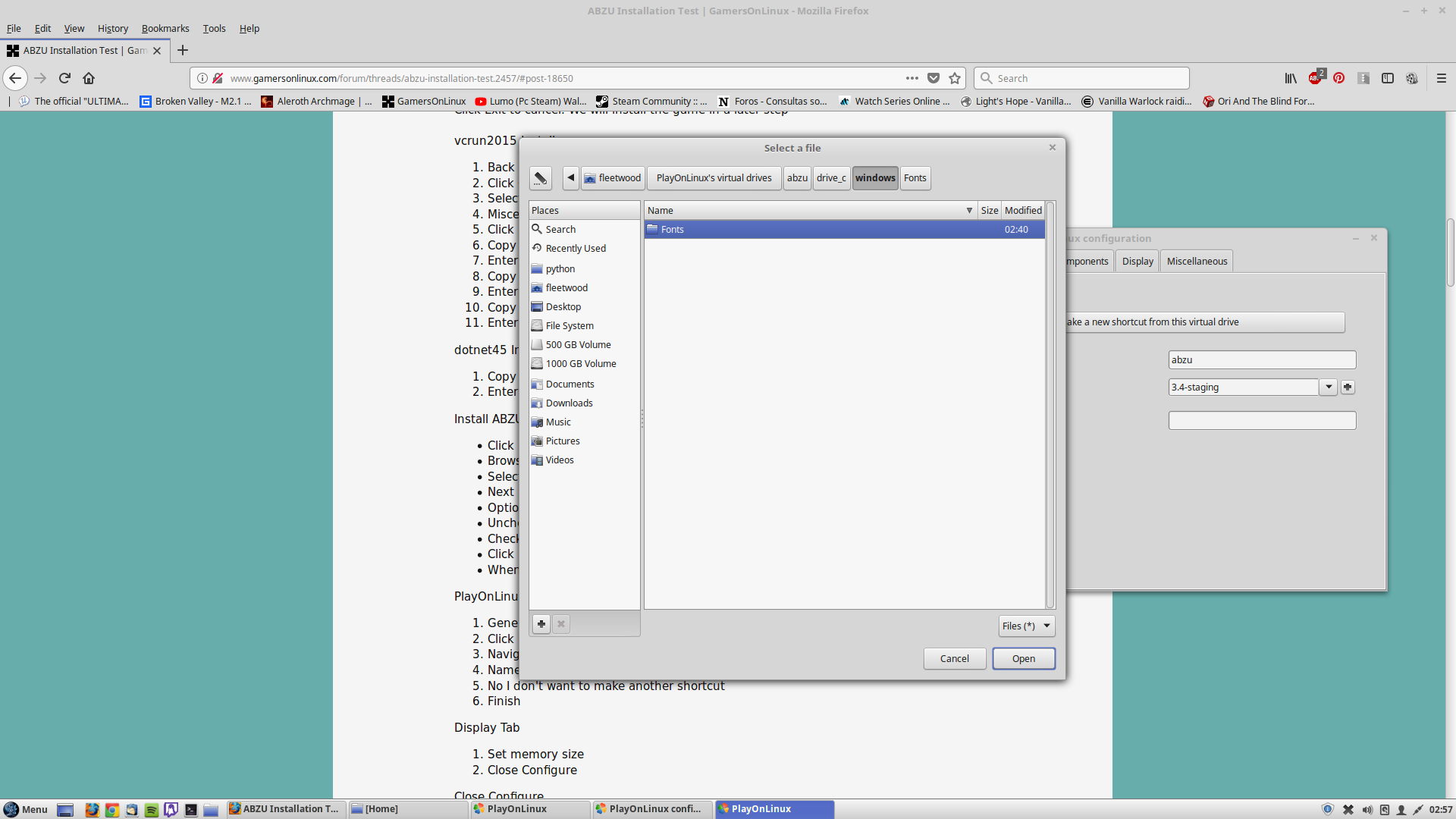The height and width of the screenshot is (819, 1456).
Task: Click Open in file dialog
Action: (1024, 658)
